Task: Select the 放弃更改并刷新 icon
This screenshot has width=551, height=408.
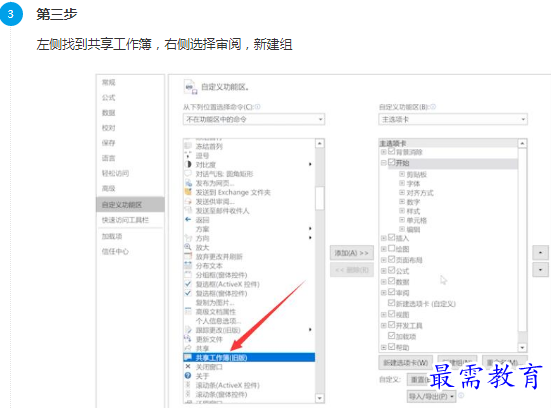Action: 188,256
